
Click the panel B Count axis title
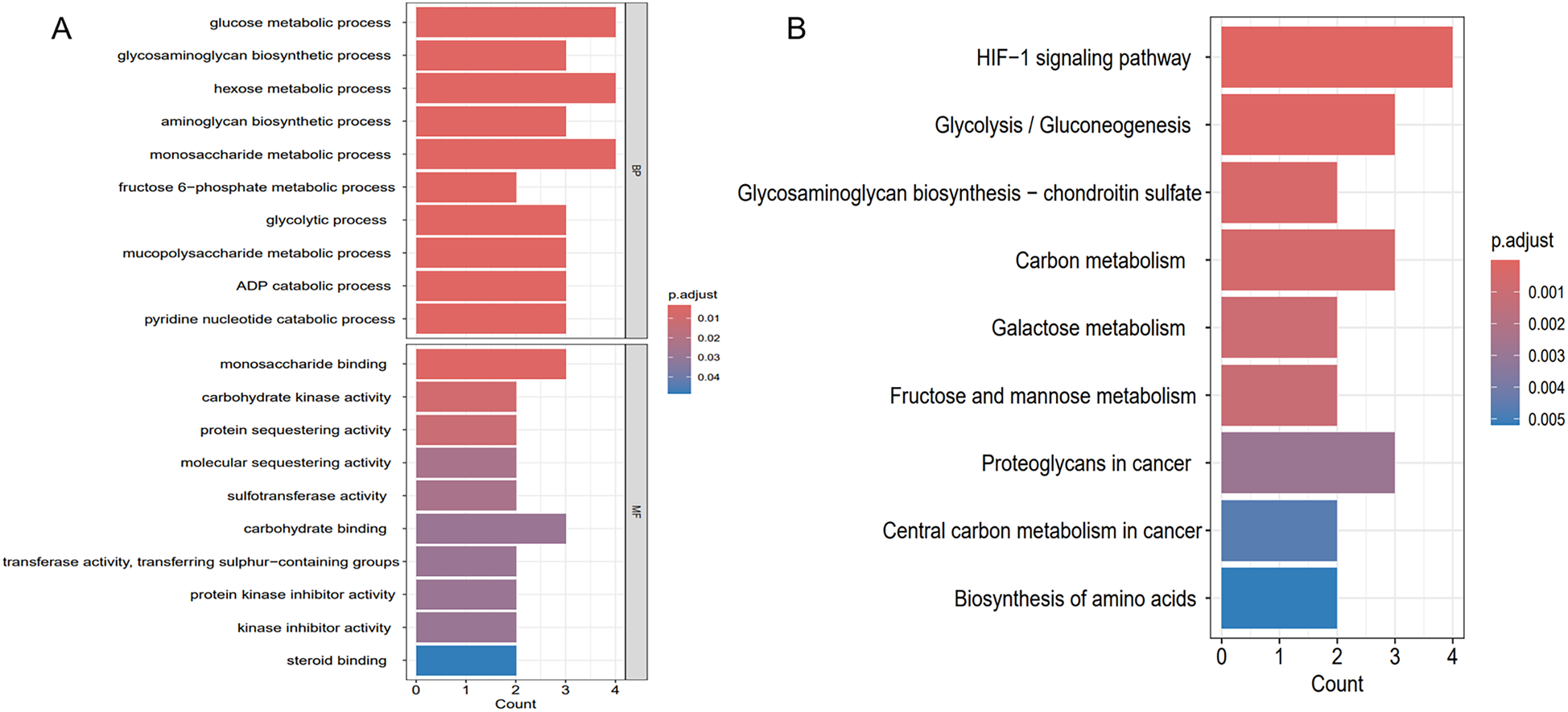1337,684
